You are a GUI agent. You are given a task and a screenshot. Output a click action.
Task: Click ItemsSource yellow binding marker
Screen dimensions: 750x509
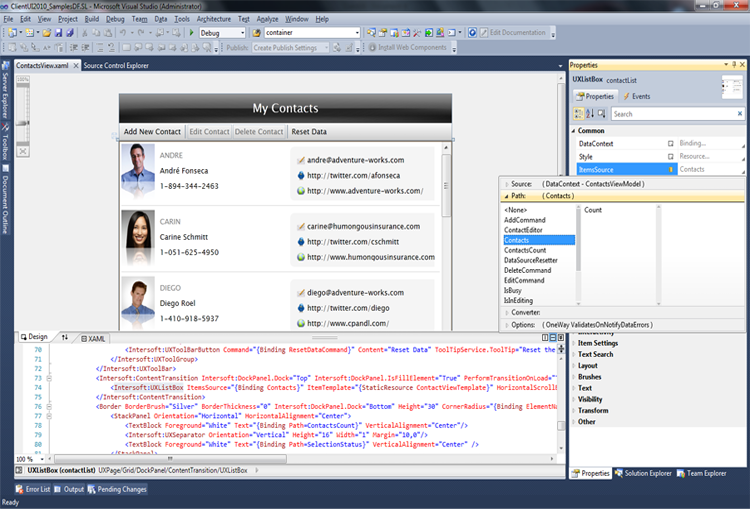pyautogui.click(x=671, y=169)
